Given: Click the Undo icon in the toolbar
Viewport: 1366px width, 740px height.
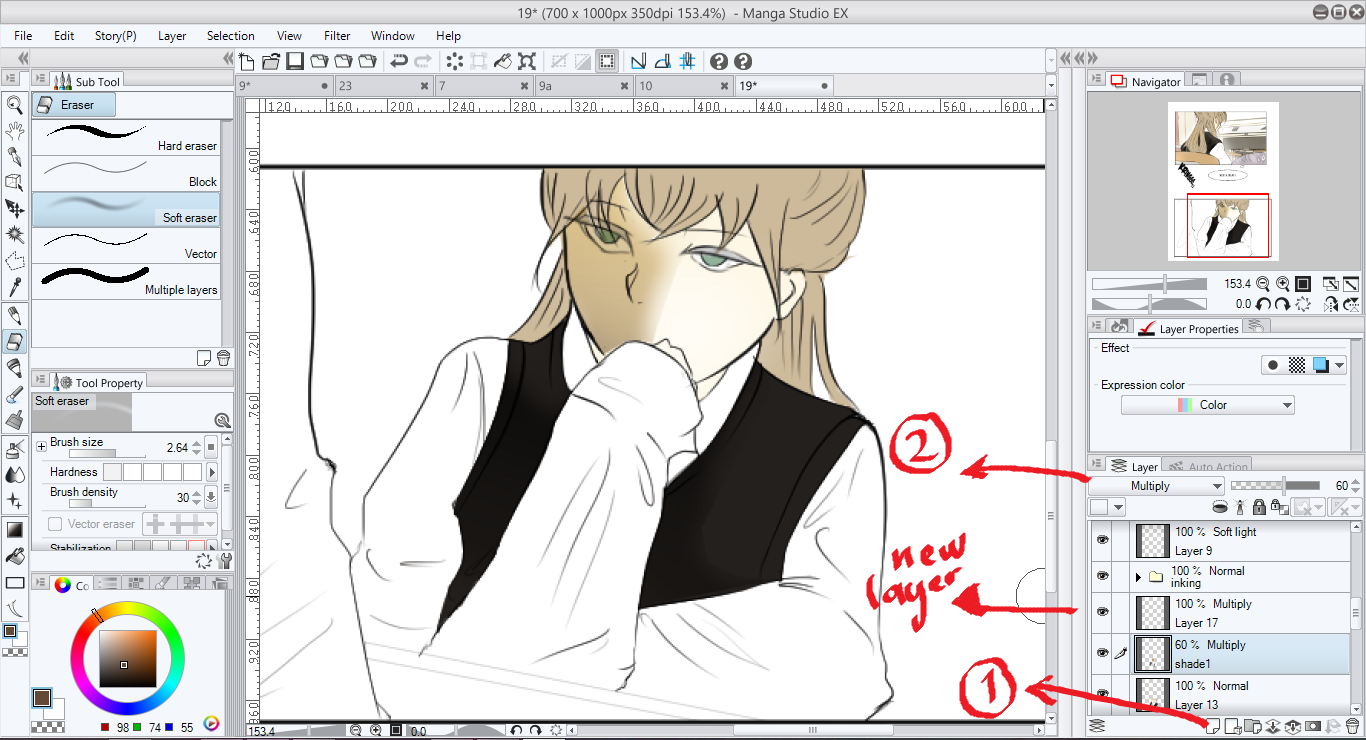Looking at the screenshot, I should coord(398,61).
